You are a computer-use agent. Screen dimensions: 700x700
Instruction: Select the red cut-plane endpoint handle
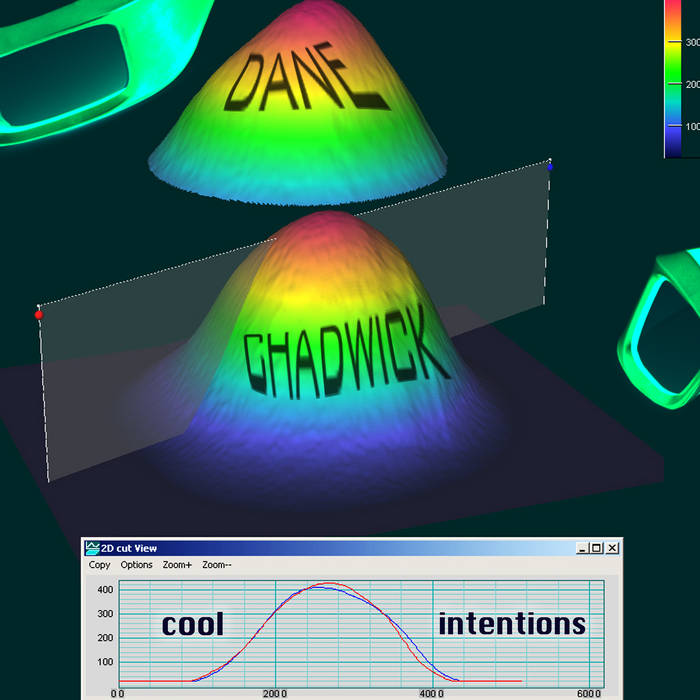(39, 314)
